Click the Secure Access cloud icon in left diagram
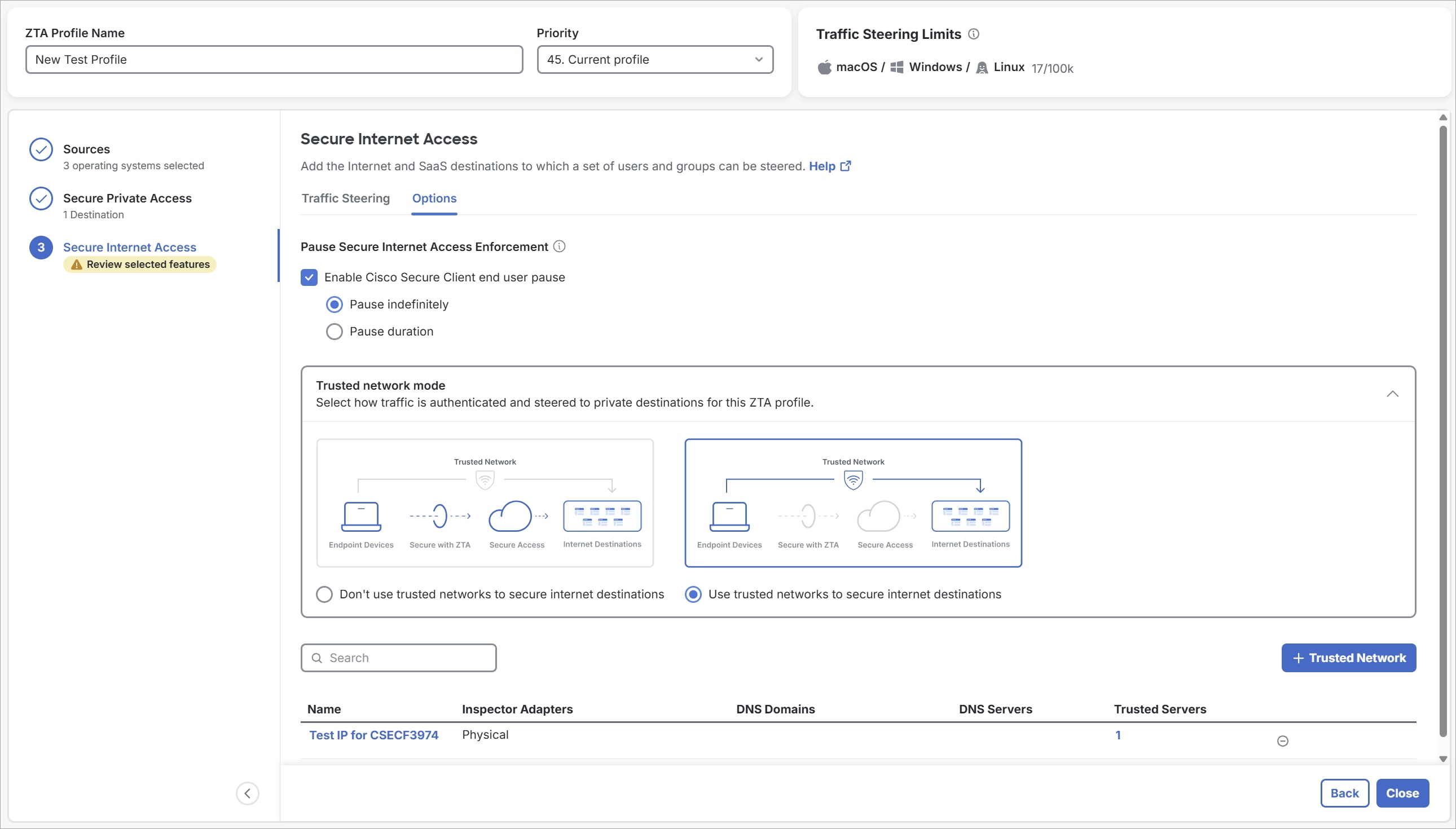 (x=509, y=516)
